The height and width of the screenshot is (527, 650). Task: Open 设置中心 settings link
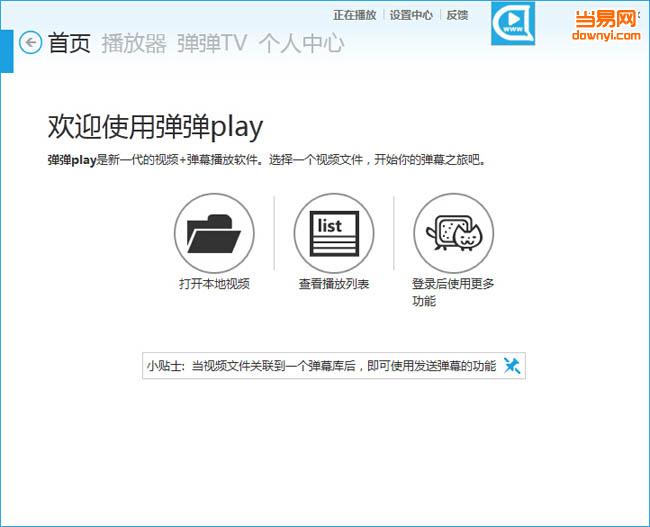click(x=411, y=15)
